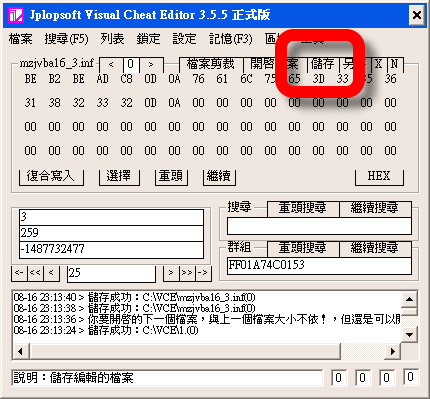Open the 搜尋(F5) menu
The height and width of the screenshot is (399, 430).
[66, 39]
